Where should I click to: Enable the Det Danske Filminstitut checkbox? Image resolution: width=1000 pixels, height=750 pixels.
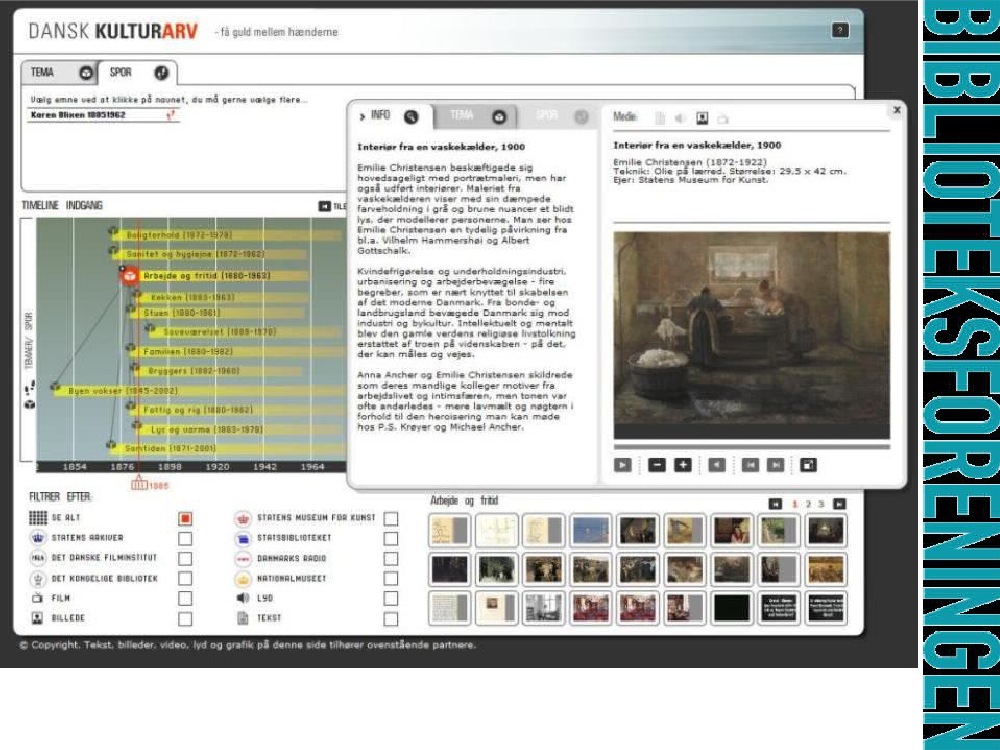point(185,559)
